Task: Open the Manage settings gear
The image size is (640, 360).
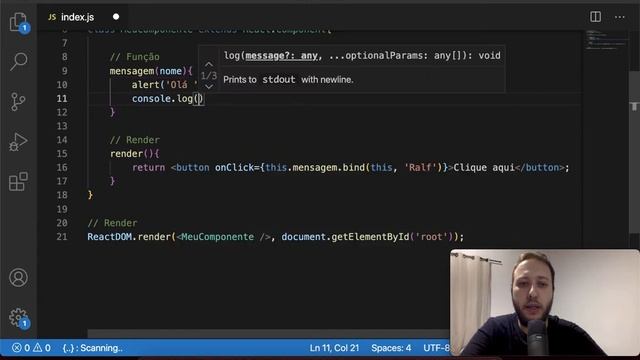Action: (18, 317)
